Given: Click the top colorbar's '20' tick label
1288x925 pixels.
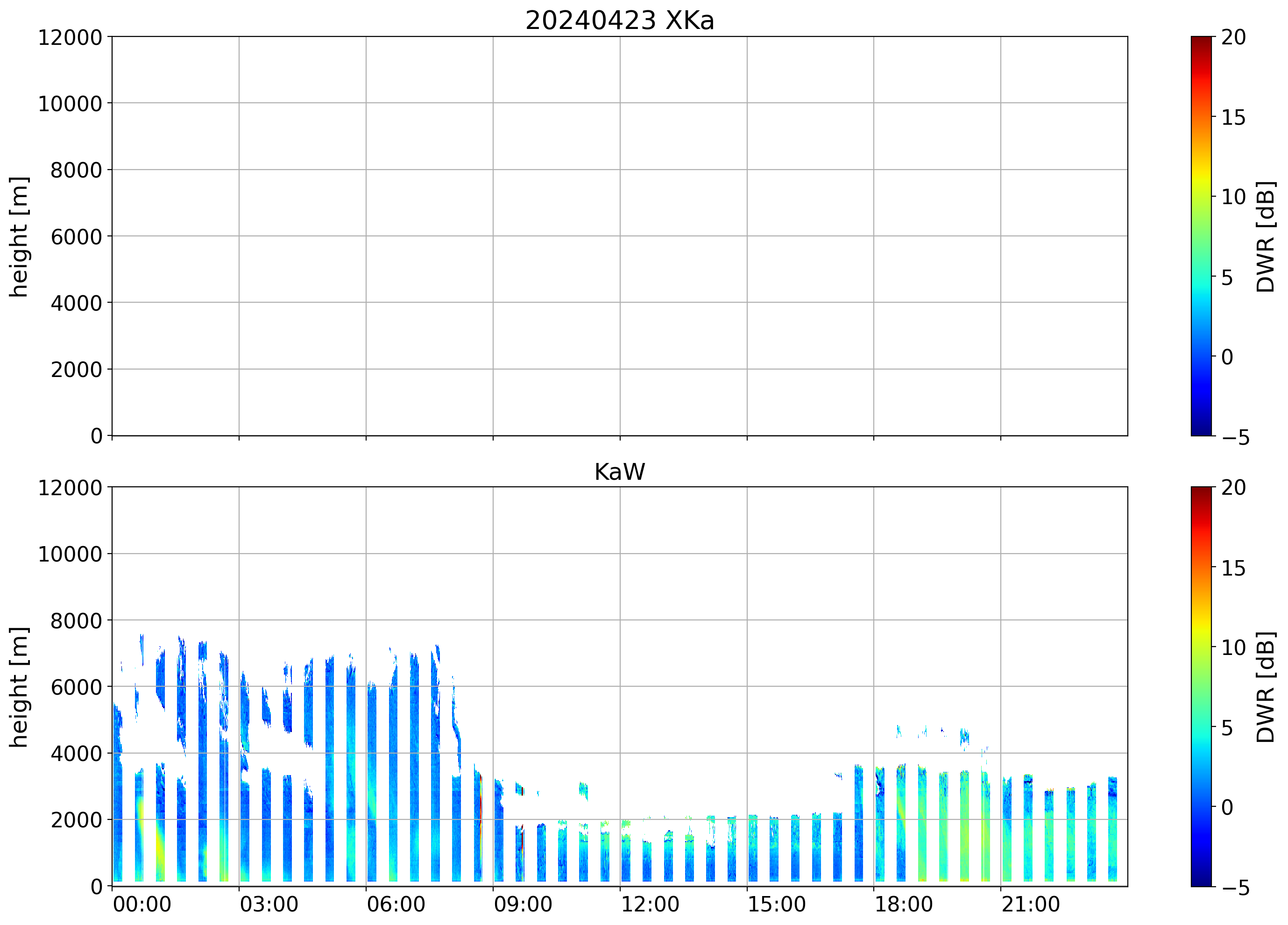Looking at the screenshot, I should [x=1233, y=37].
